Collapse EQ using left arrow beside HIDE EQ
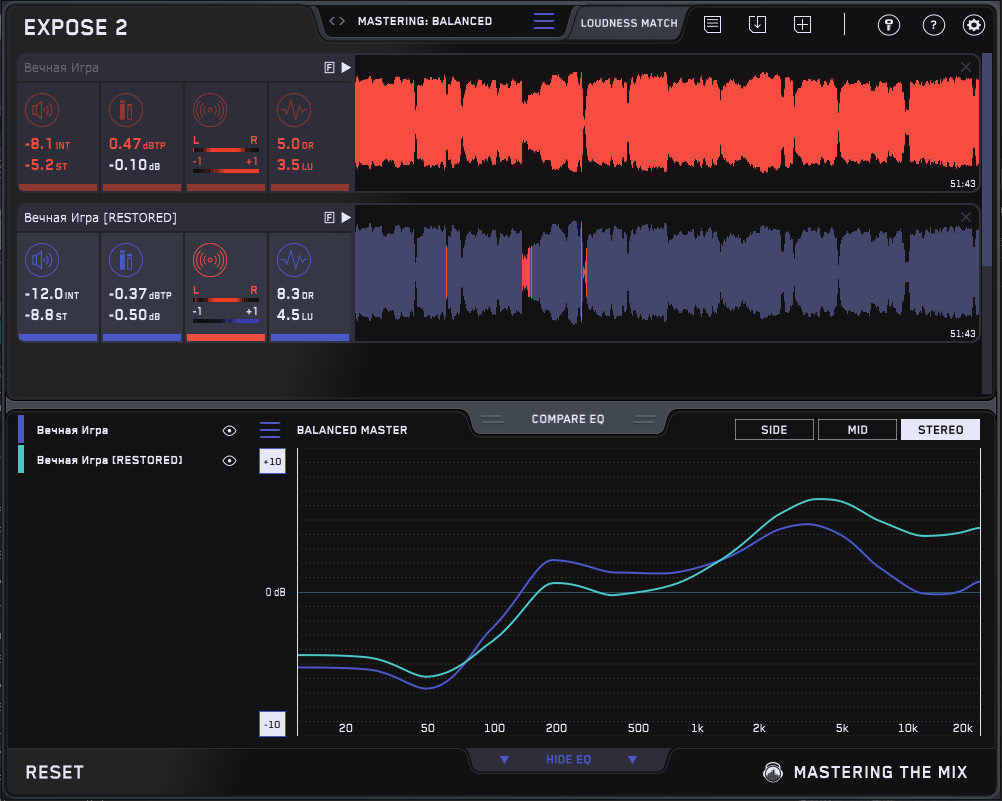1002x801 pixels. (x=504, y=759)
